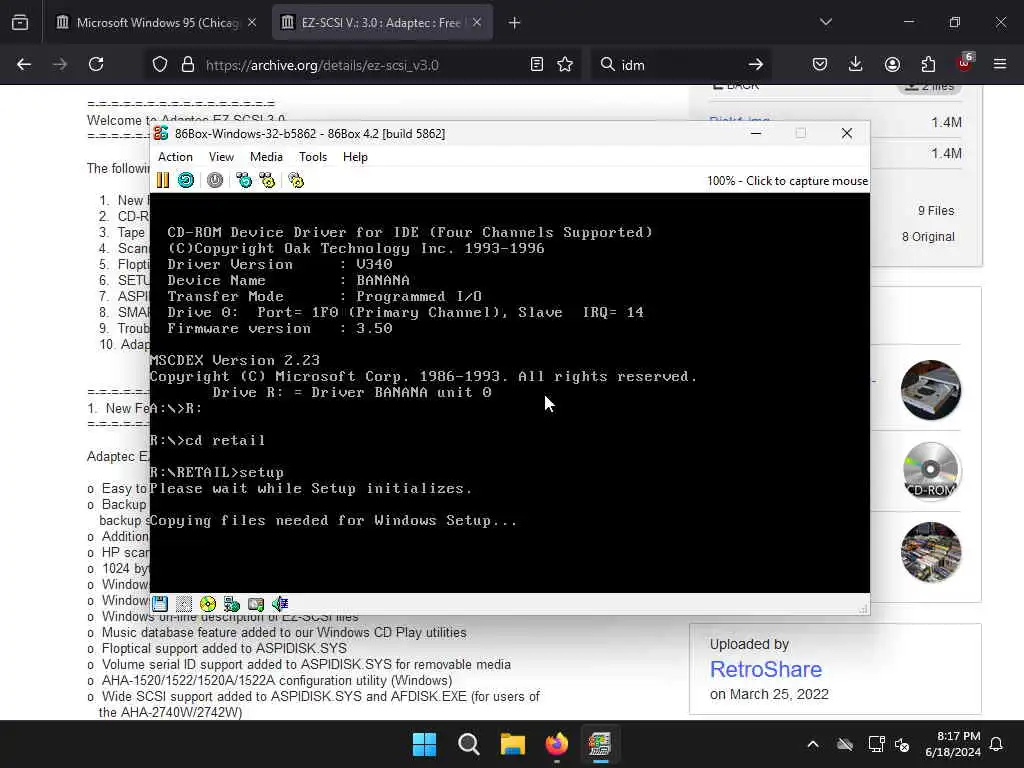Open a new Firefox tab
Viewport: 1024px width, 768px height.
coord(515,23)
